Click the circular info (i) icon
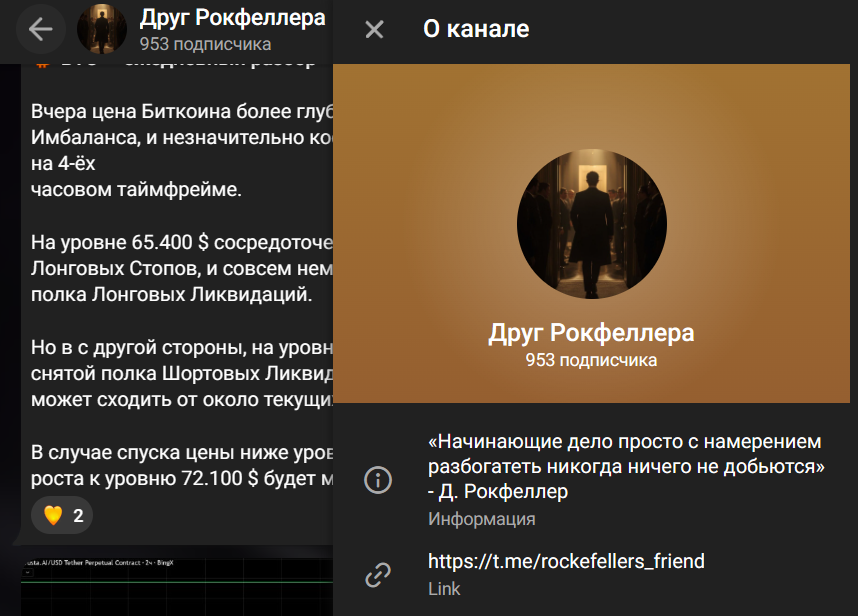 click(377, 481)
